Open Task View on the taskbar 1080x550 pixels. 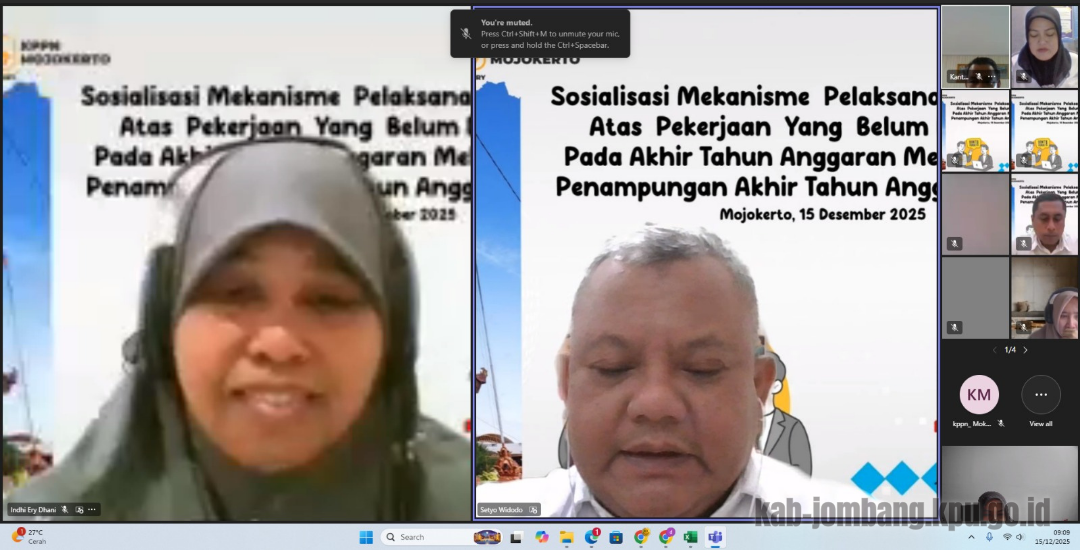tap(516, 537)
